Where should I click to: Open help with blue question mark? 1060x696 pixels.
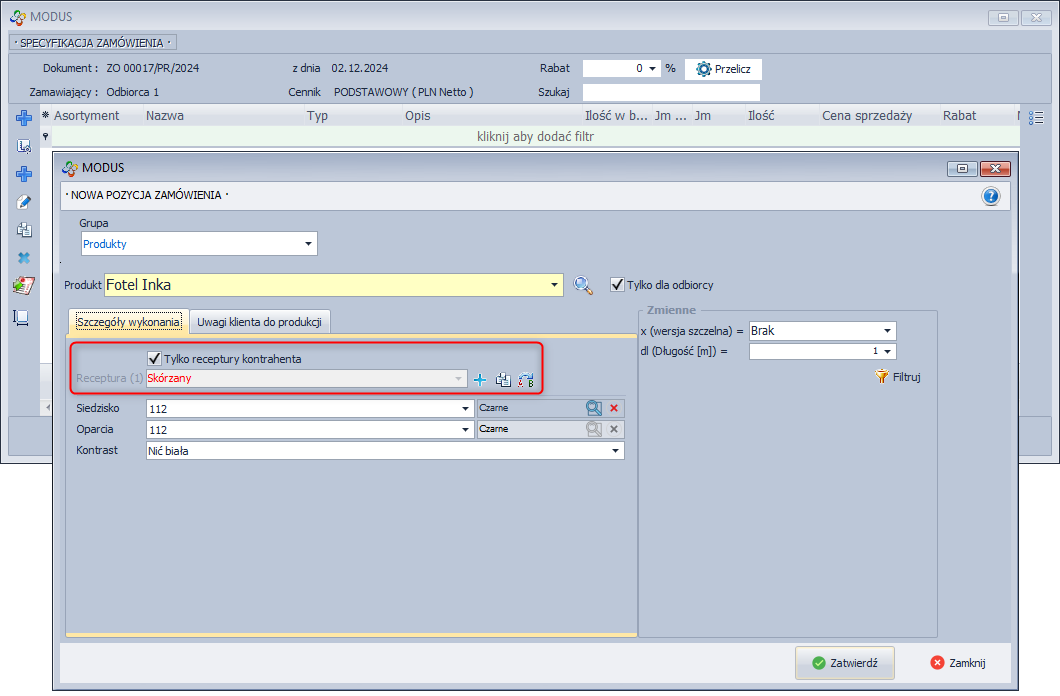991,196
